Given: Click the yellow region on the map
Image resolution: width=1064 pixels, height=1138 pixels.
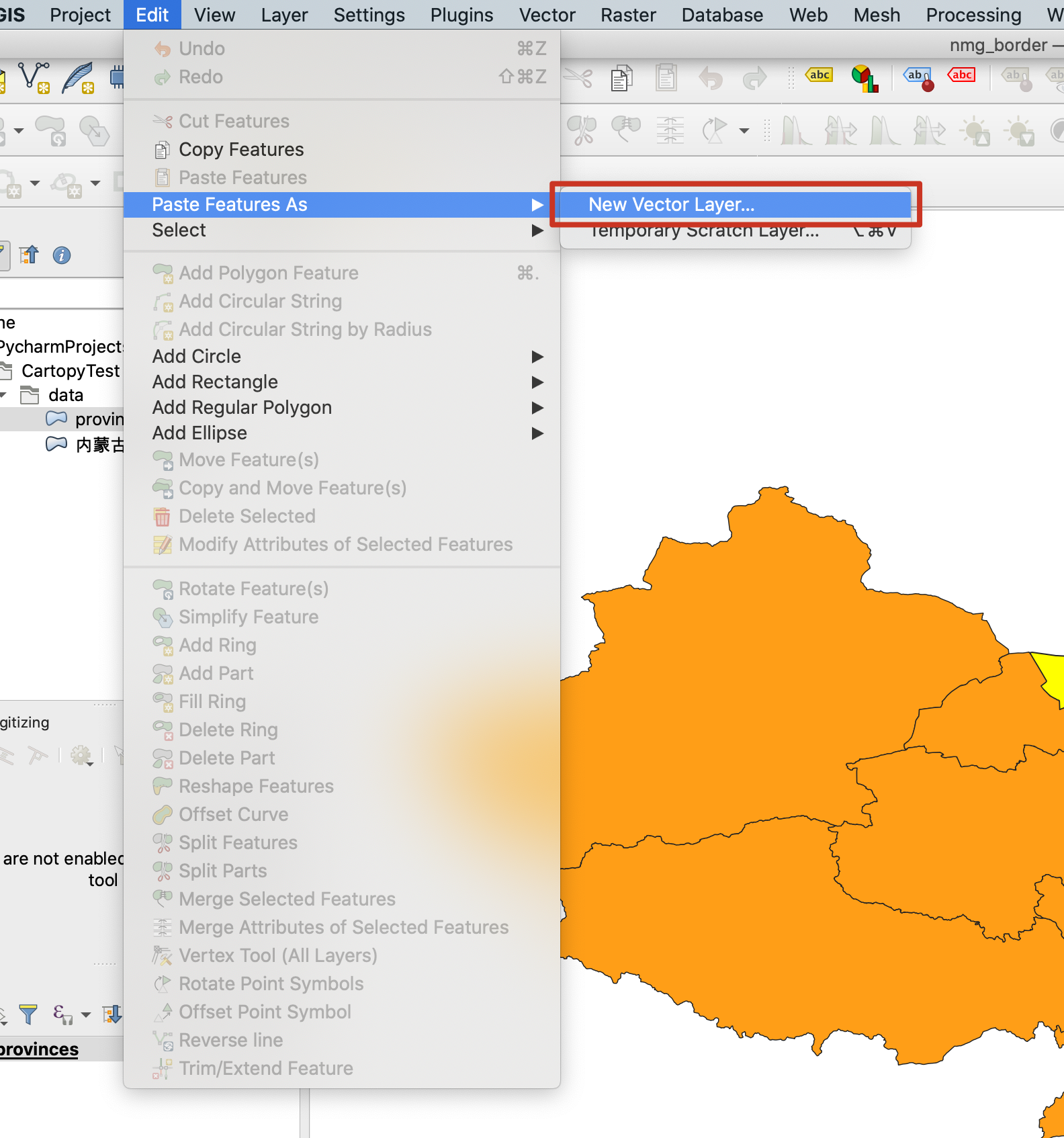Looking at the screenshot, I should point(1052,676).
